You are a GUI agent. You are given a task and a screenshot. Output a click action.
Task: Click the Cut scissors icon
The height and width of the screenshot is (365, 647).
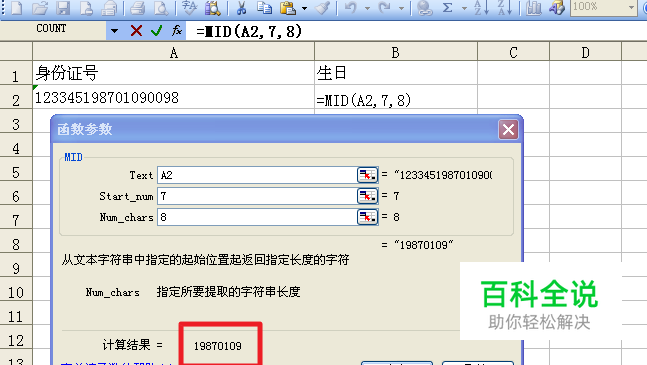241,7
